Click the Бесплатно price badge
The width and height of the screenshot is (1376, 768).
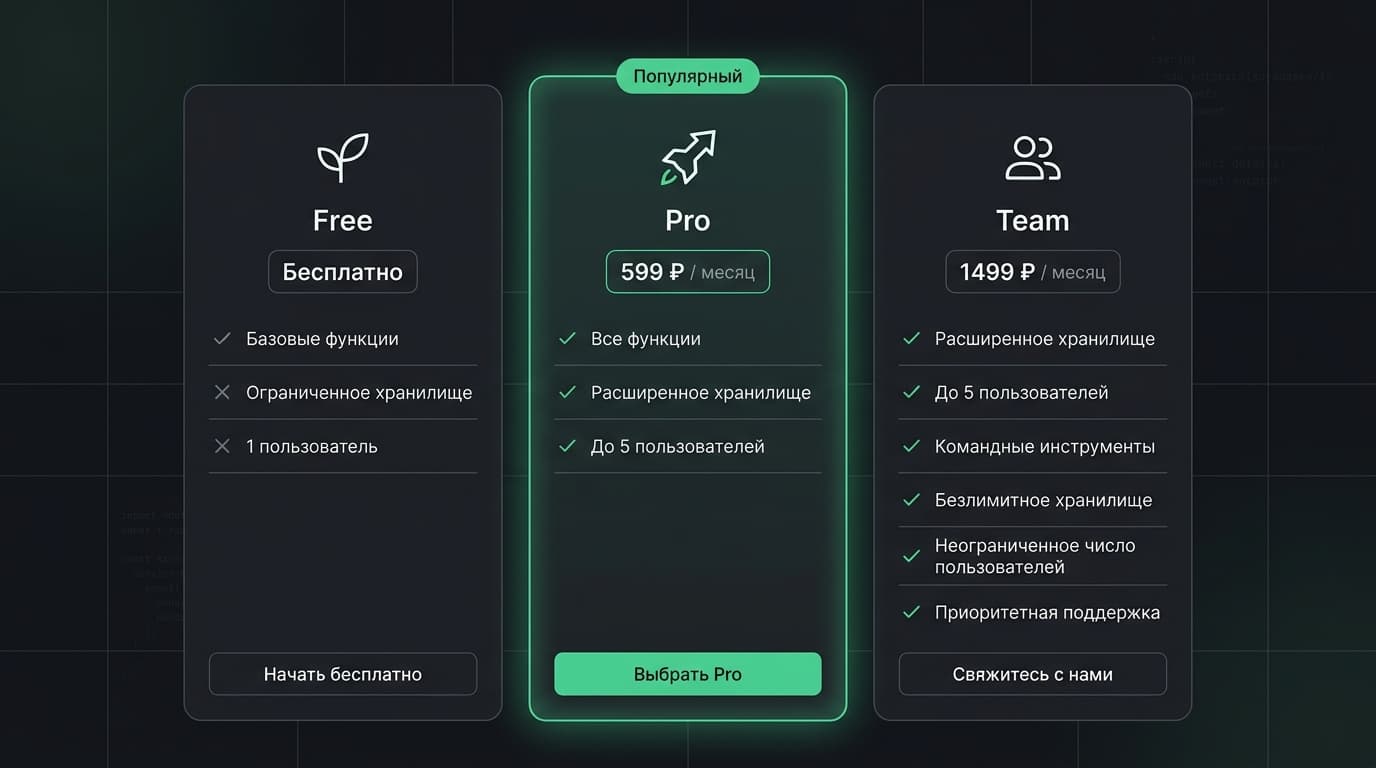coord(343,272)
